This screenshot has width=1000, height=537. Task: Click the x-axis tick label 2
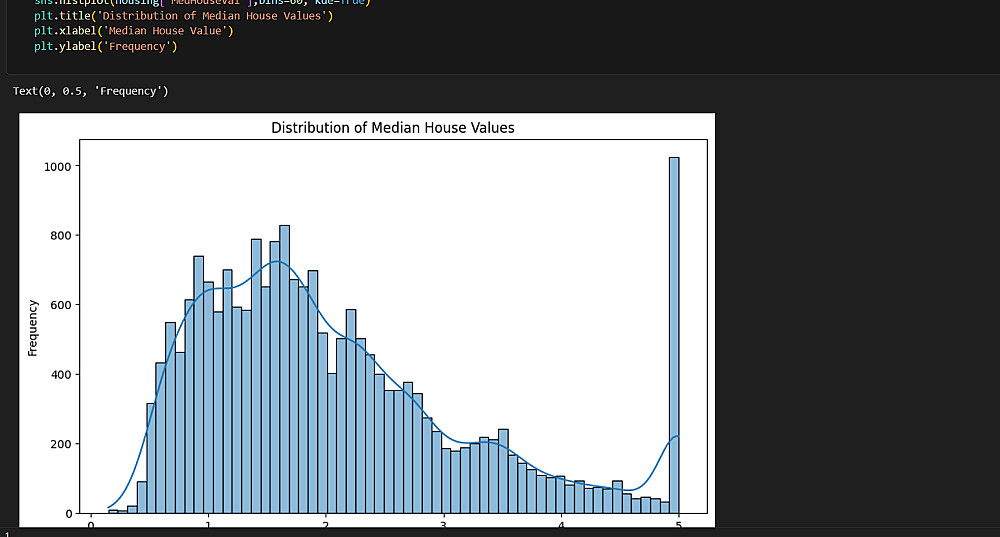[x=326, y=525]
